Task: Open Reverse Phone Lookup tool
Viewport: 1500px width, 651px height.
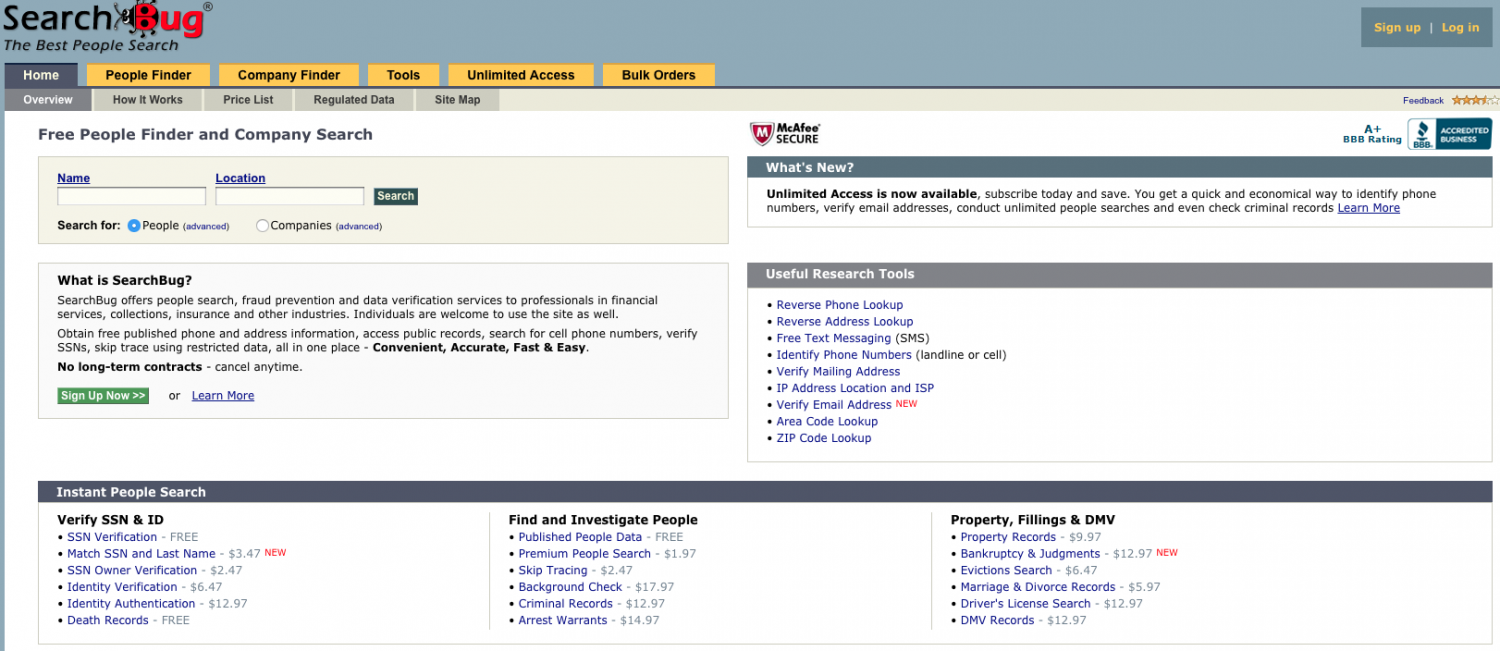Action: click(x=840, y=305)
